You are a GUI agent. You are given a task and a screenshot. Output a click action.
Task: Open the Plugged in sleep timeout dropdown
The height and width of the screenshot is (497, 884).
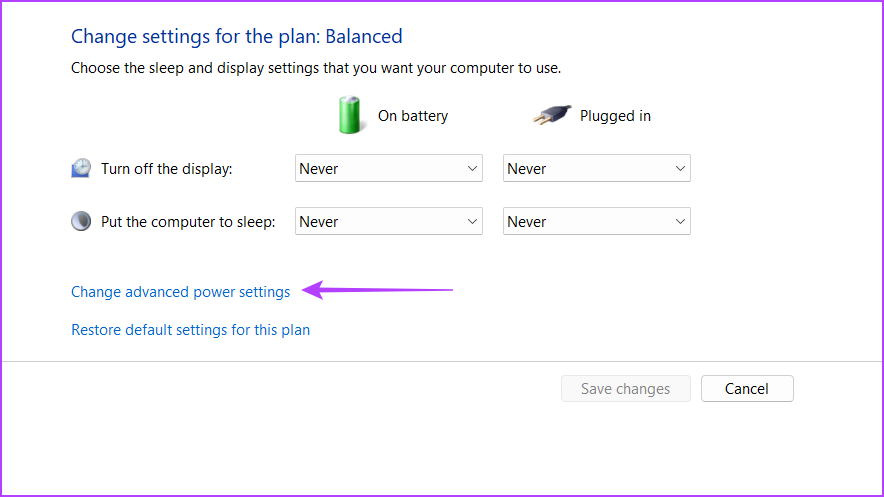point(596,221)
